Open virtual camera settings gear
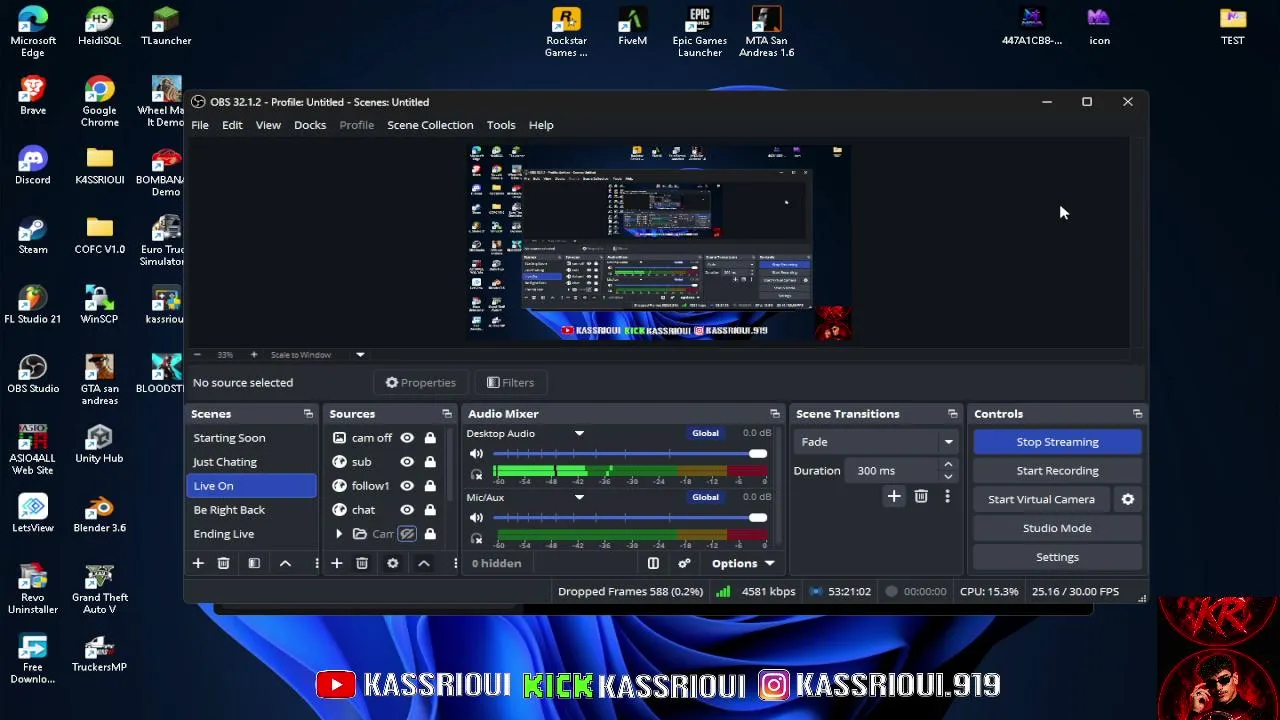Viewport: 1280px width, 720px height. [x=1128, y=499]
